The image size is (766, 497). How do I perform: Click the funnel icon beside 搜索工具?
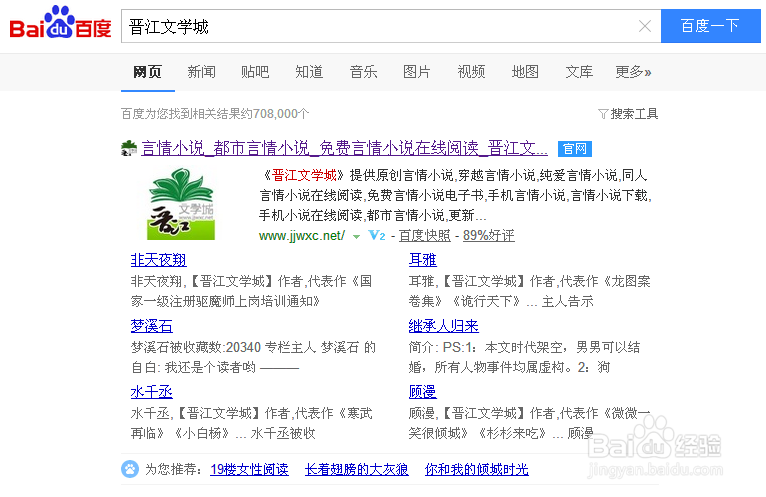tap(603, 114)
